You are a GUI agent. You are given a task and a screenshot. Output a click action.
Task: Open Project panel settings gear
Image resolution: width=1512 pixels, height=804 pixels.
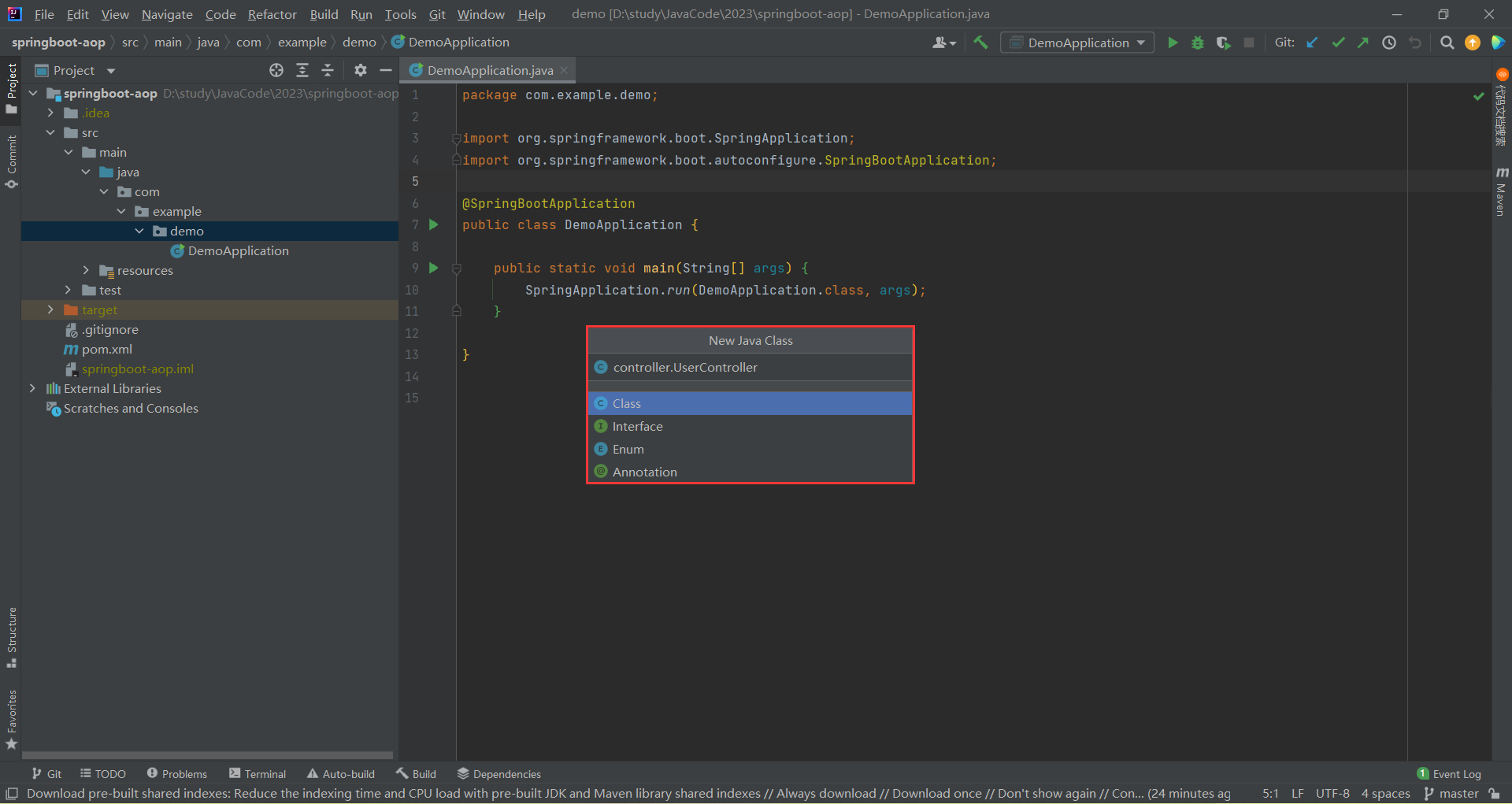point(361,70)
